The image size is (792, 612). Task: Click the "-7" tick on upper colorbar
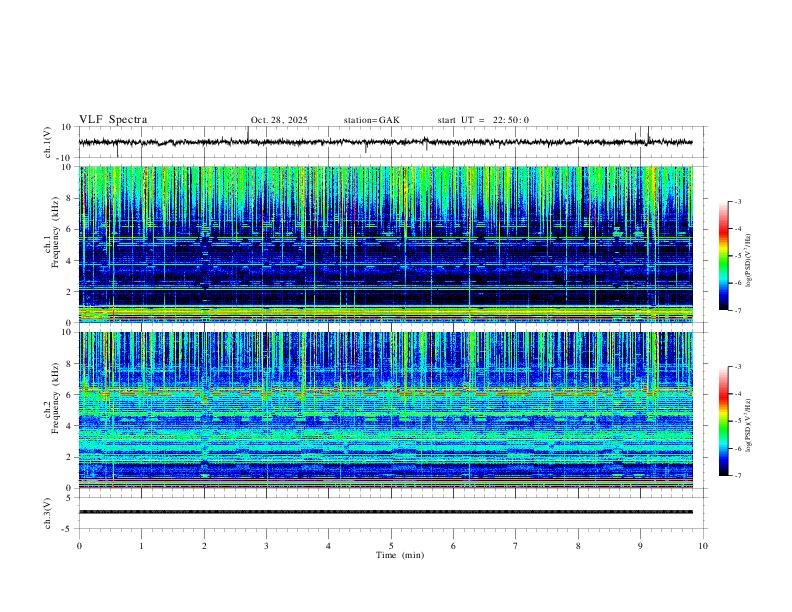(x=738, y=311)
